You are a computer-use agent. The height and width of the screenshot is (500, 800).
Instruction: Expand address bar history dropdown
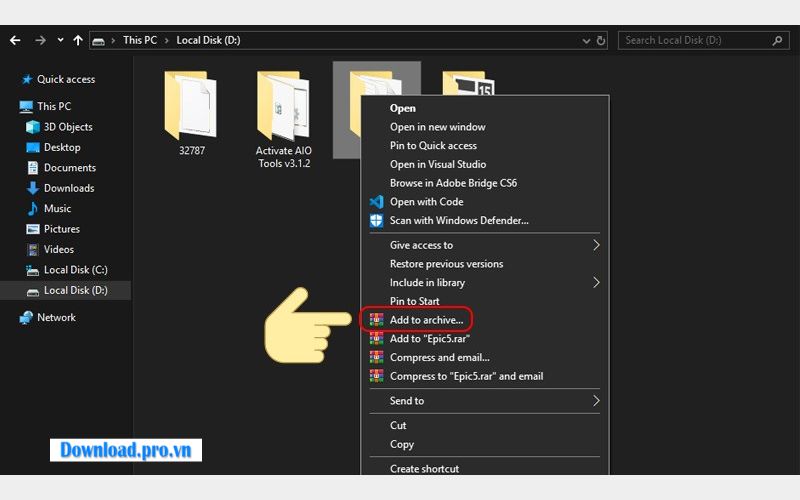pos(586,41)
